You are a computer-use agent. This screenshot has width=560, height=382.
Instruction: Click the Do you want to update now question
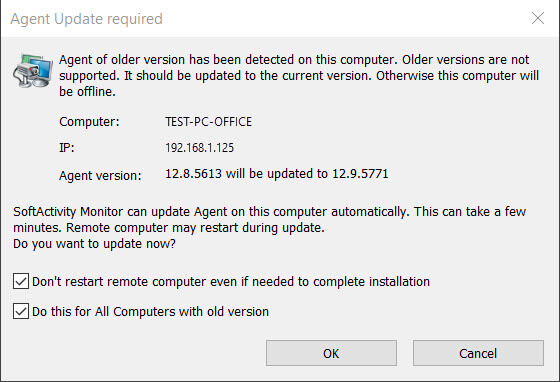(94, 244)
